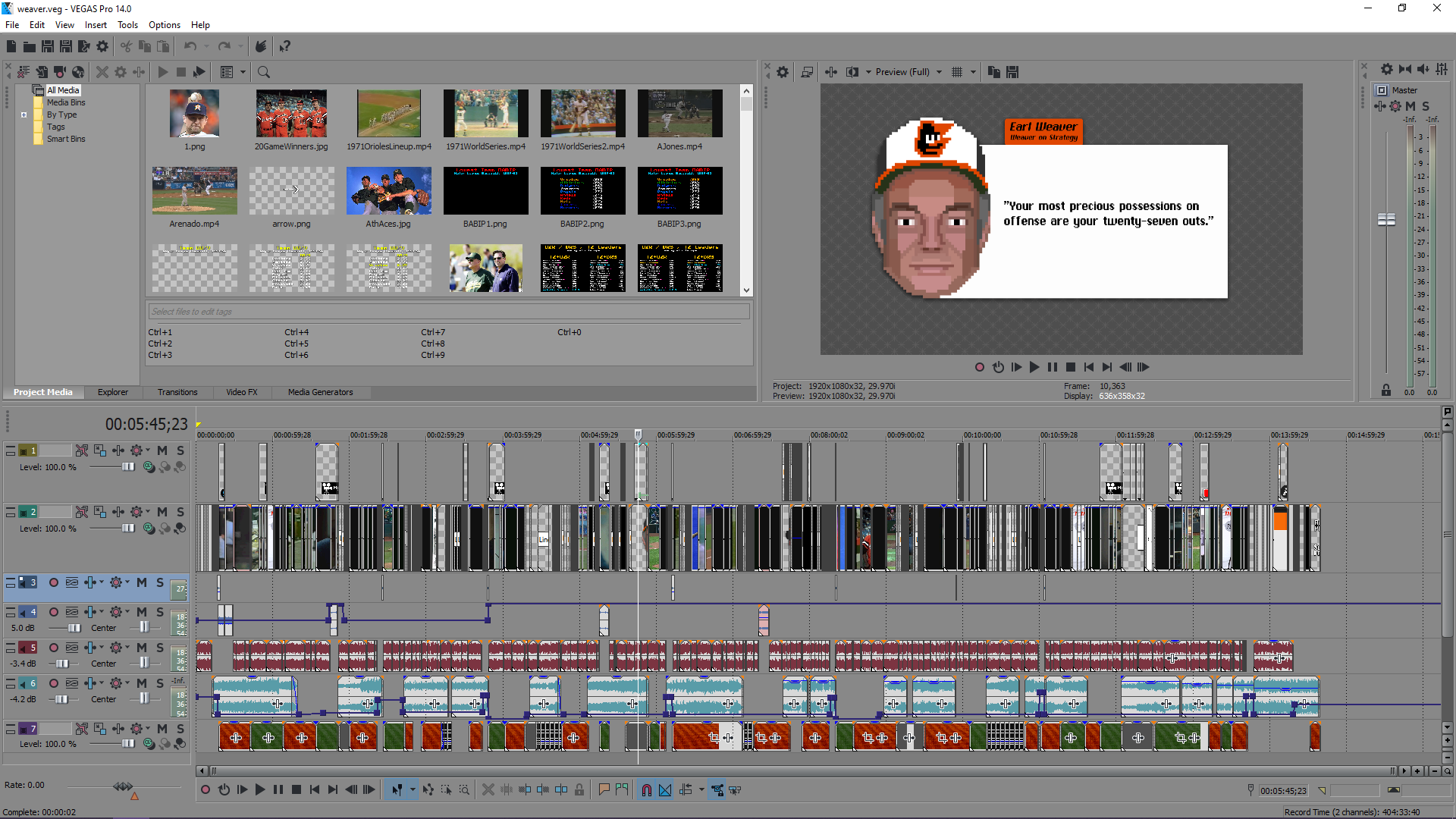Open the auto ripple mode dropdown arrow
Screen dimensions: 1456x819
click(701, 790)
